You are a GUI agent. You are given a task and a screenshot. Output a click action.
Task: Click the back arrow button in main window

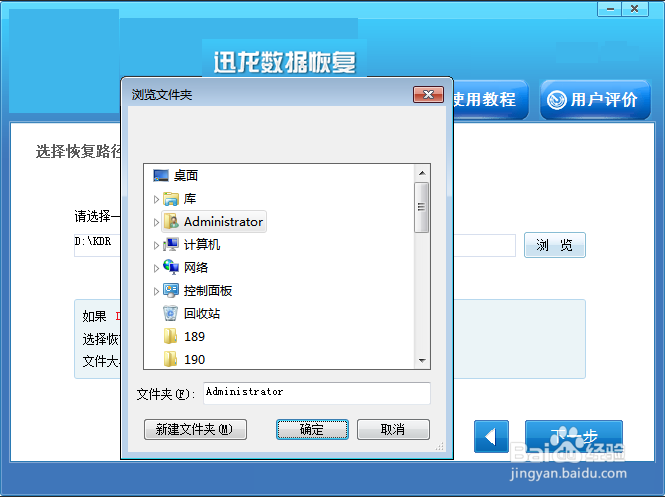[491, 436]
